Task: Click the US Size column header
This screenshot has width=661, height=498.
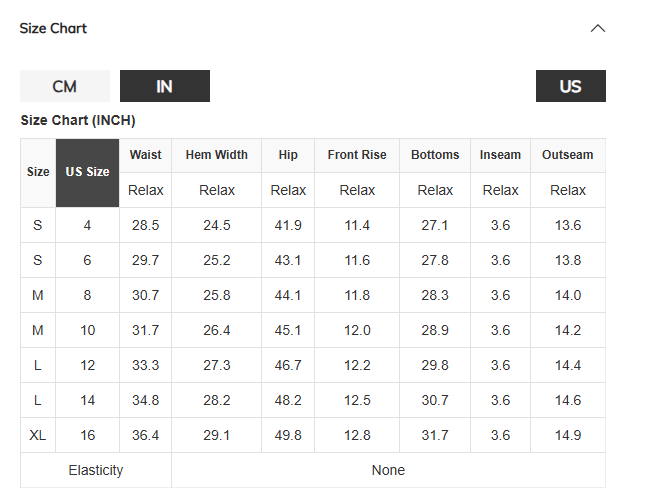Action: pos(87,172)
